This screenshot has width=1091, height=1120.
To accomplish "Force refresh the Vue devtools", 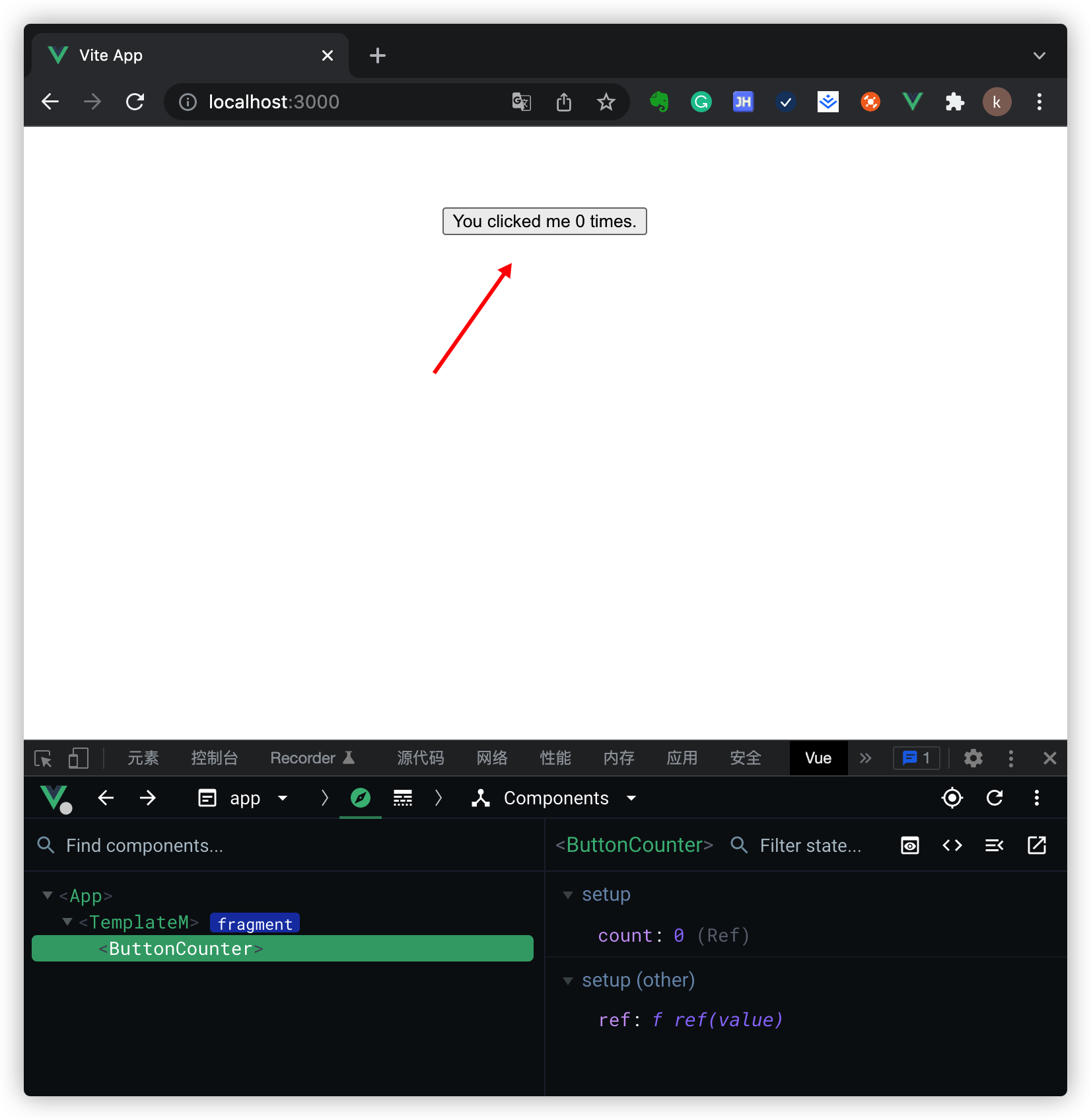I will click(994, 798).
